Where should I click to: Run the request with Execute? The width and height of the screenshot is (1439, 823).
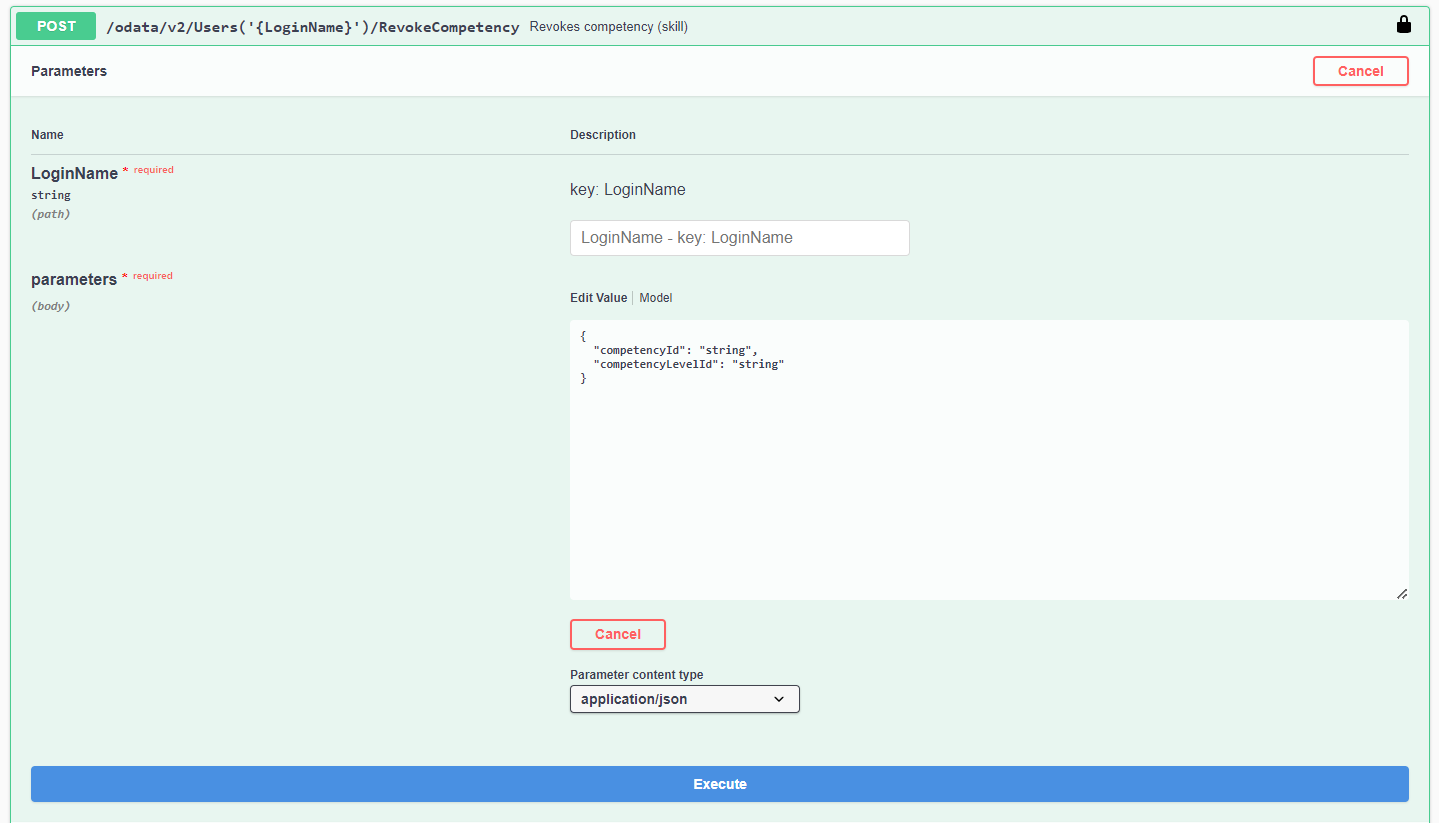[719, 784]
